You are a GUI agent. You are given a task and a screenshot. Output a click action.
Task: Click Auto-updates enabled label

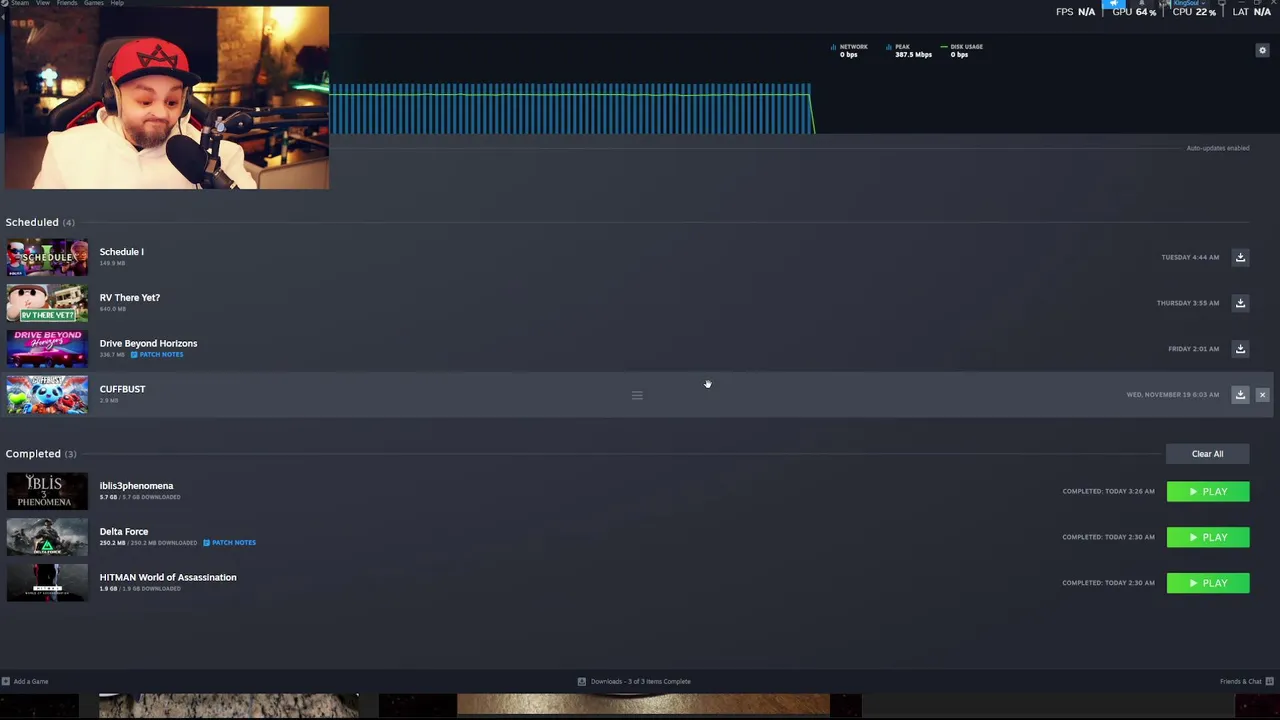click(x=1217, y=148)
